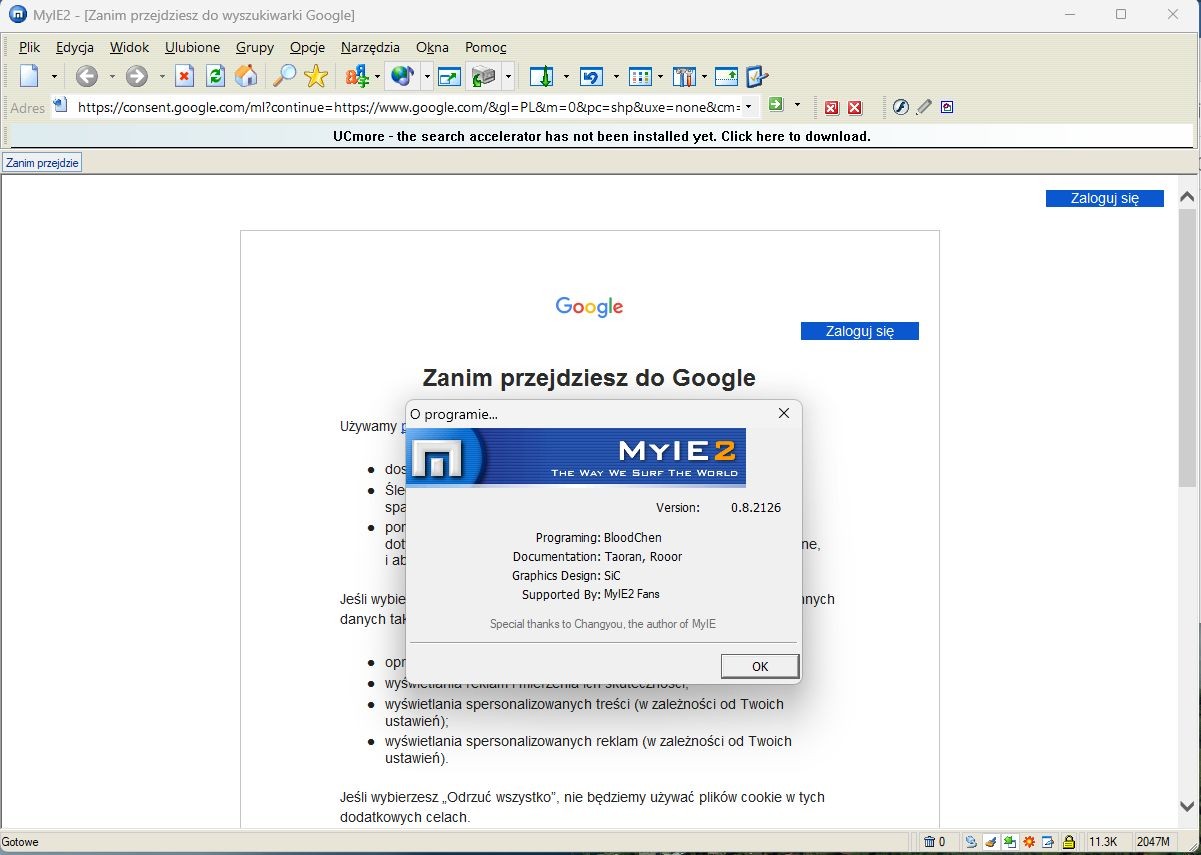Open the Widok menu
Screen dimensions: 1201x855
tap(129, 47)
